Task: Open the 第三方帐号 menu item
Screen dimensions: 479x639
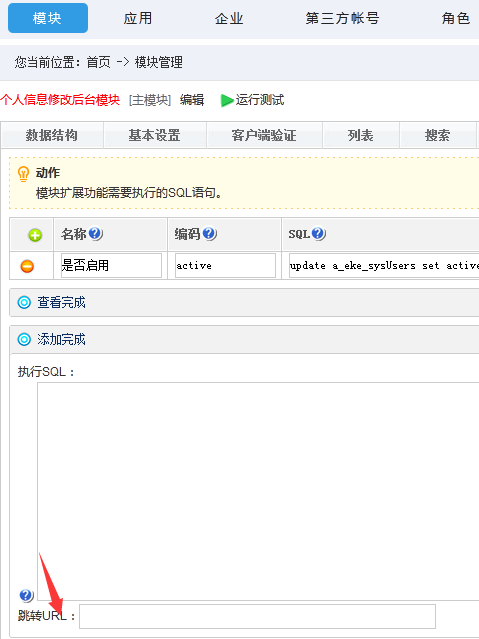Action: [342, 18]
